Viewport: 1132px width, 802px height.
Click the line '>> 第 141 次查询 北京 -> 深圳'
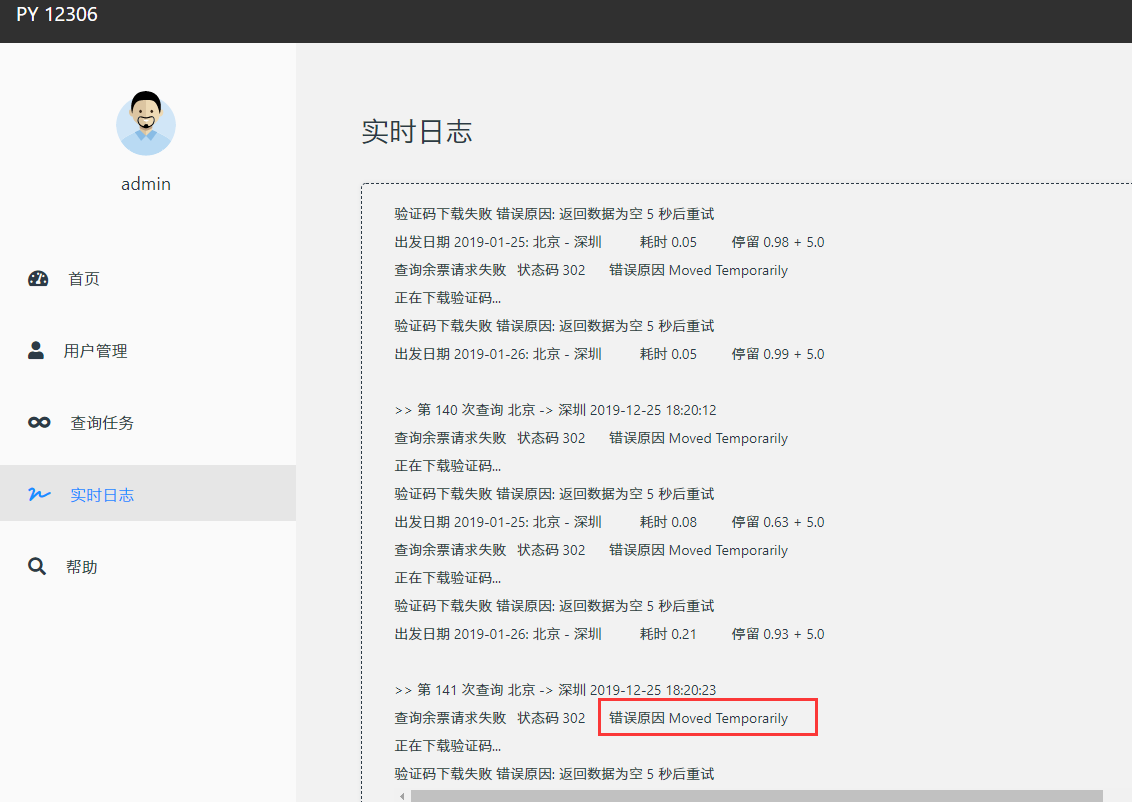pos(556,690)
